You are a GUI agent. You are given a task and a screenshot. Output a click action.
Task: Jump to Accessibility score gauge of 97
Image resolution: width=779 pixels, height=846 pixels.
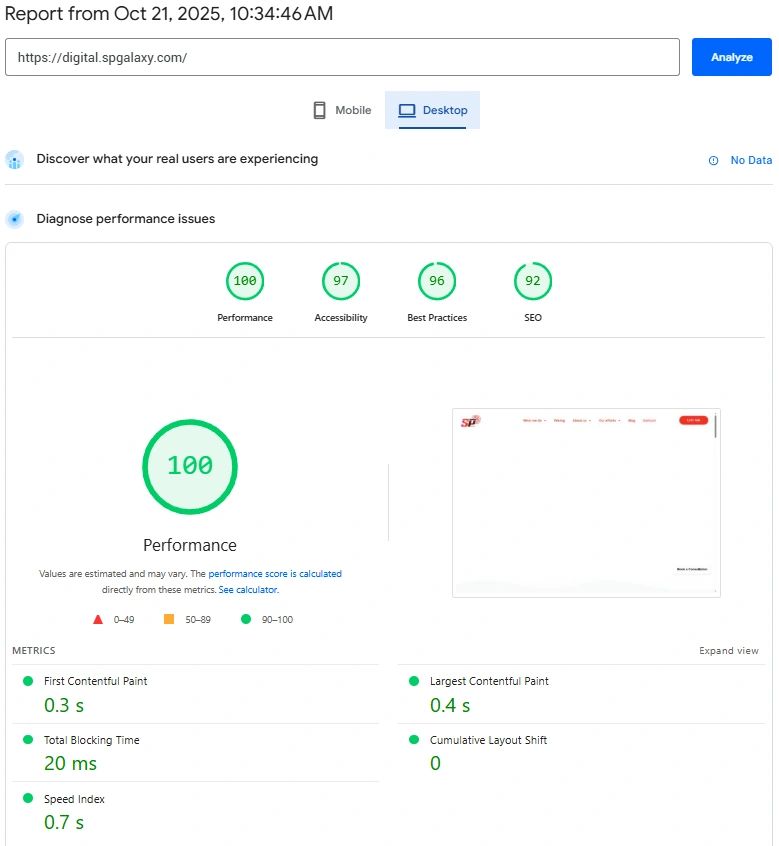click(341, 281)
